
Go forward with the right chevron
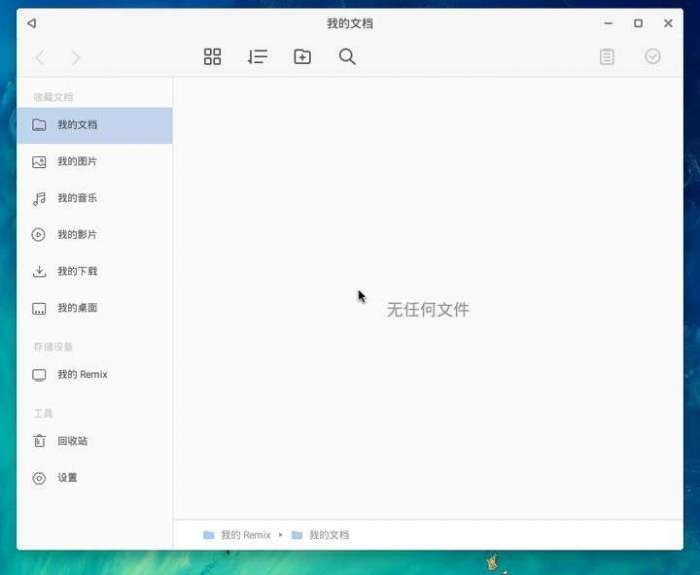coord(76,58)
